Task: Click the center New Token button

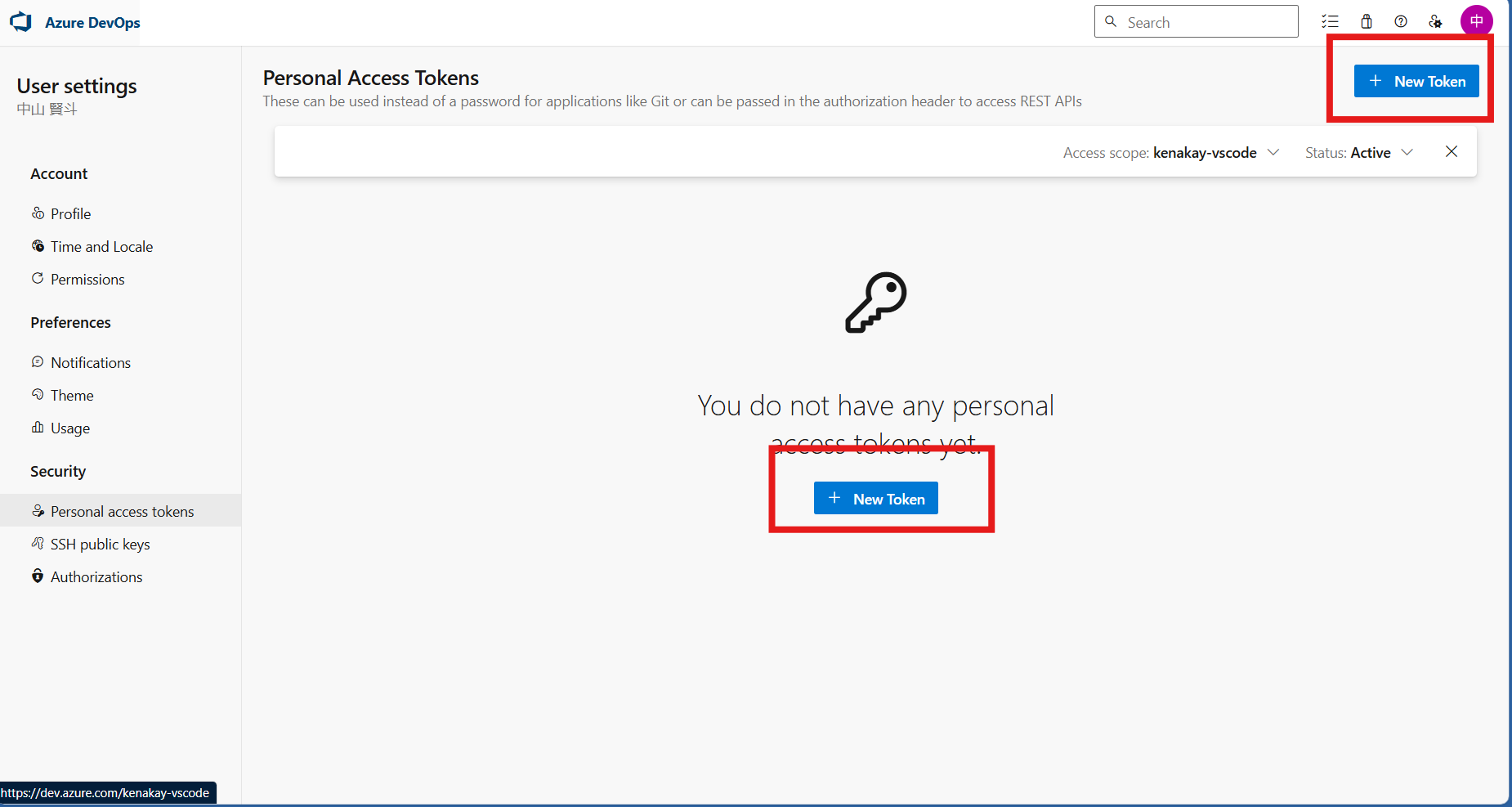Action: click(x=875, y=499)
